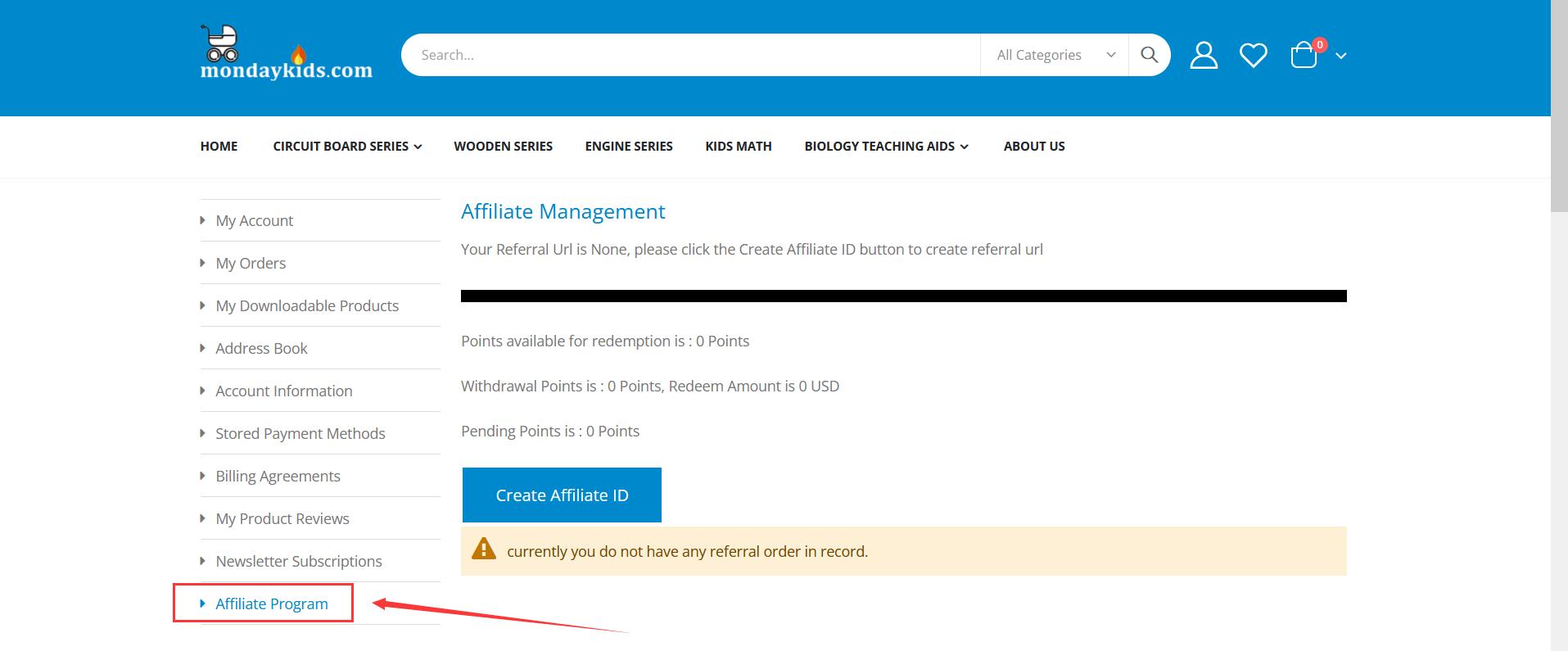
Task: Expand the mini cart dropdown arrow
Action: [x=1340, y=56]
